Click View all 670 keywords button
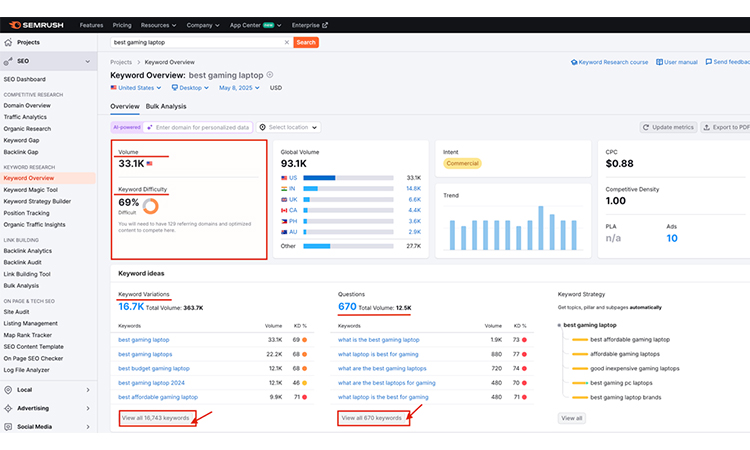This screenshot has width=750, height=450. tap(373, 418)
